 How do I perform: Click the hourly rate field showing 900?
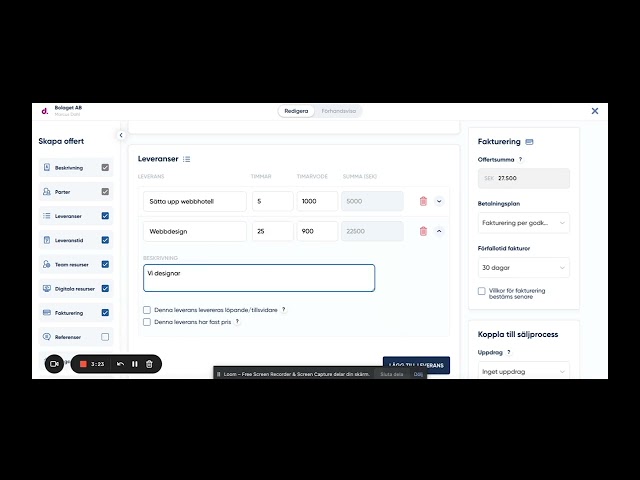pyautogui.click(x=317, y=231)
